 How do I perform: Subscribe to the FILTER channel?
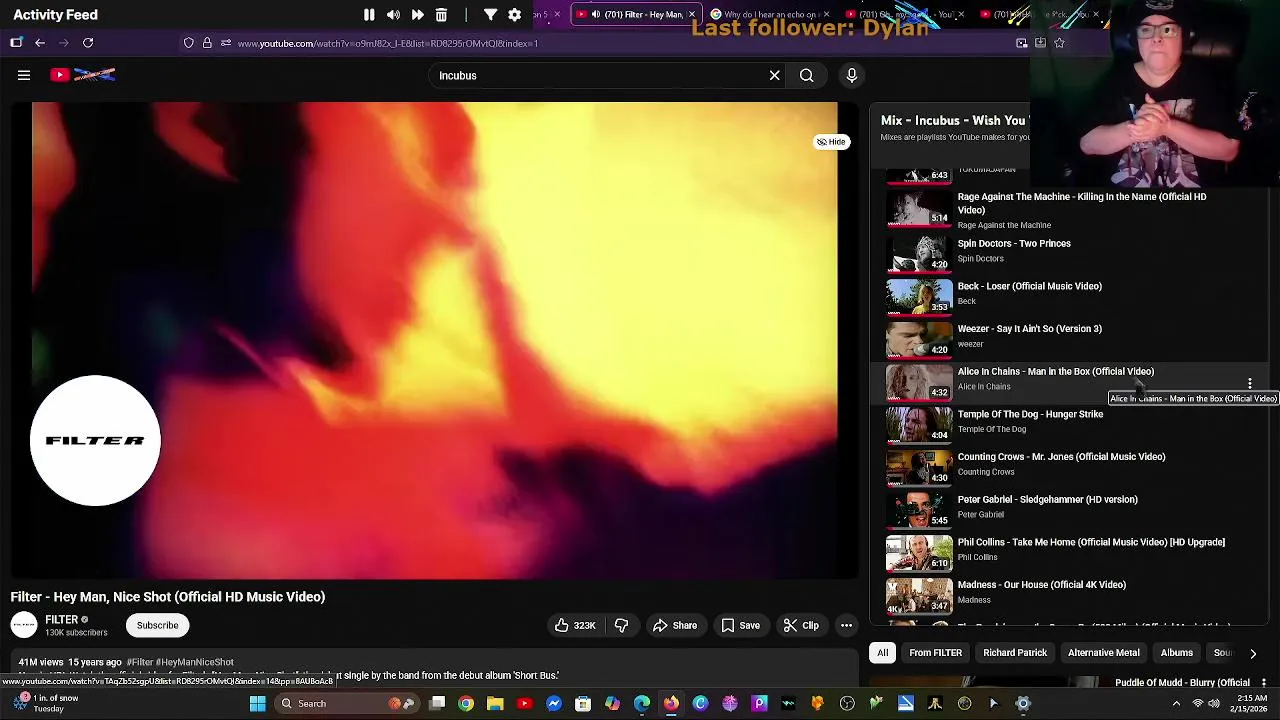157,625
